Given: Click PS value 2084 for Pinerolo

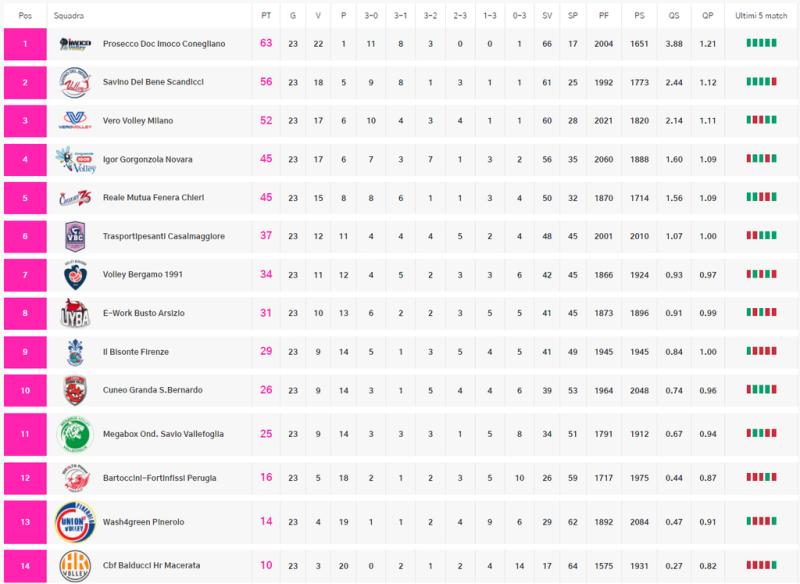Looking at the screenshot, I should coord(639,522).
